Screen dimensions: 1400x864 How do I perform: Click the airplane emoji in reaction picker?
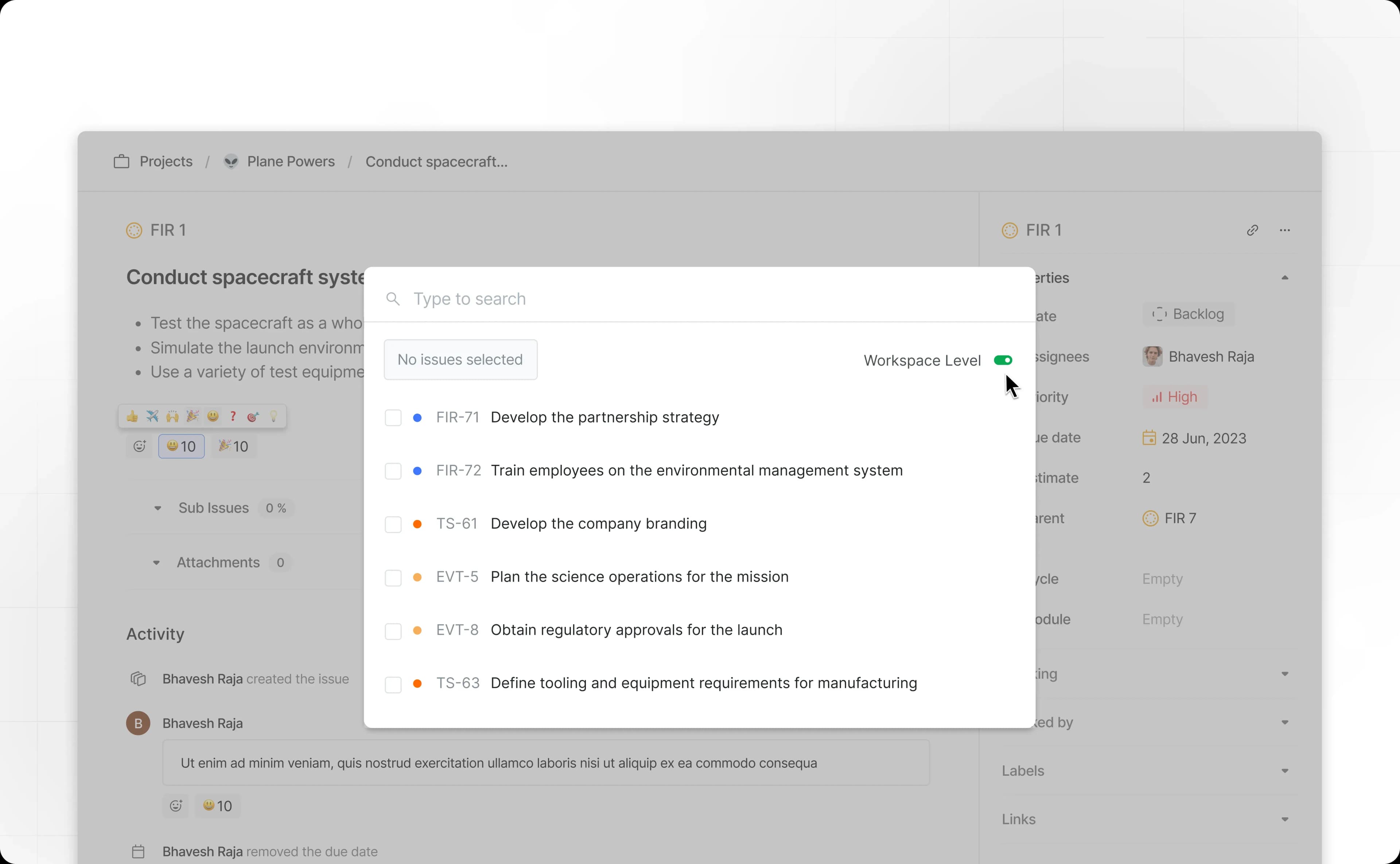coord(152,417)
